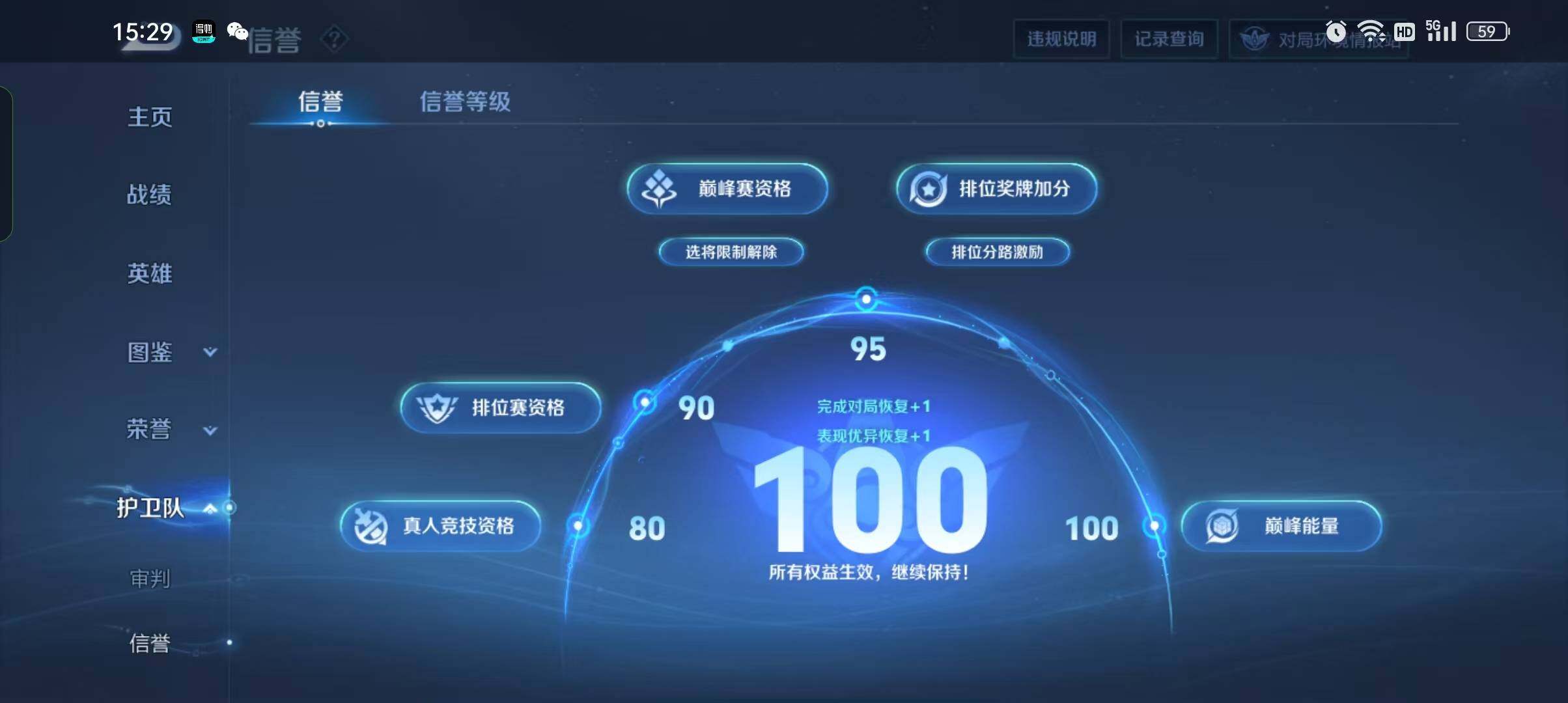Tap the alarm clock status icon
The height and width of the screenshot is (703, 1568).
(1336, 31)
